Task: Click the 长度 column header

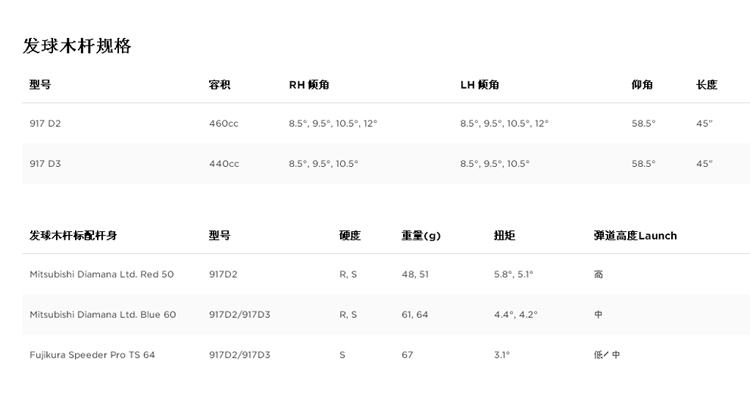Action: pyautogui.click(x=706, y=85)
